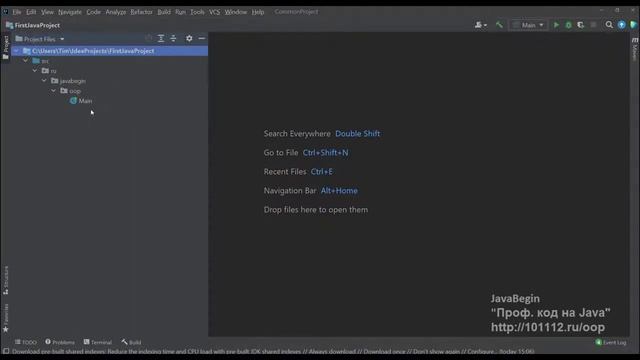The width and height of the screenshot is (640, 360).
Task: Open the user account dropdown icon
Action: point(480,25)
